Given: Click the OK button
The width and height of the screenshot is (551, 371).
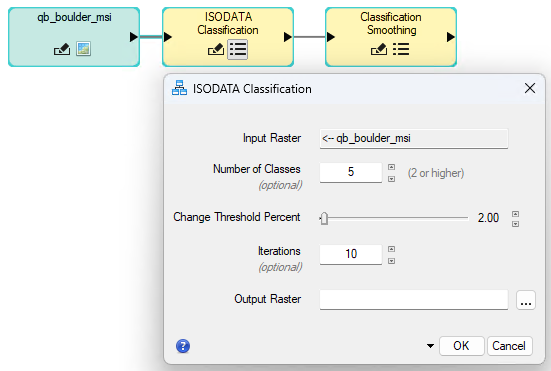Looking at the screenshot, I should (x=462, y=346).
